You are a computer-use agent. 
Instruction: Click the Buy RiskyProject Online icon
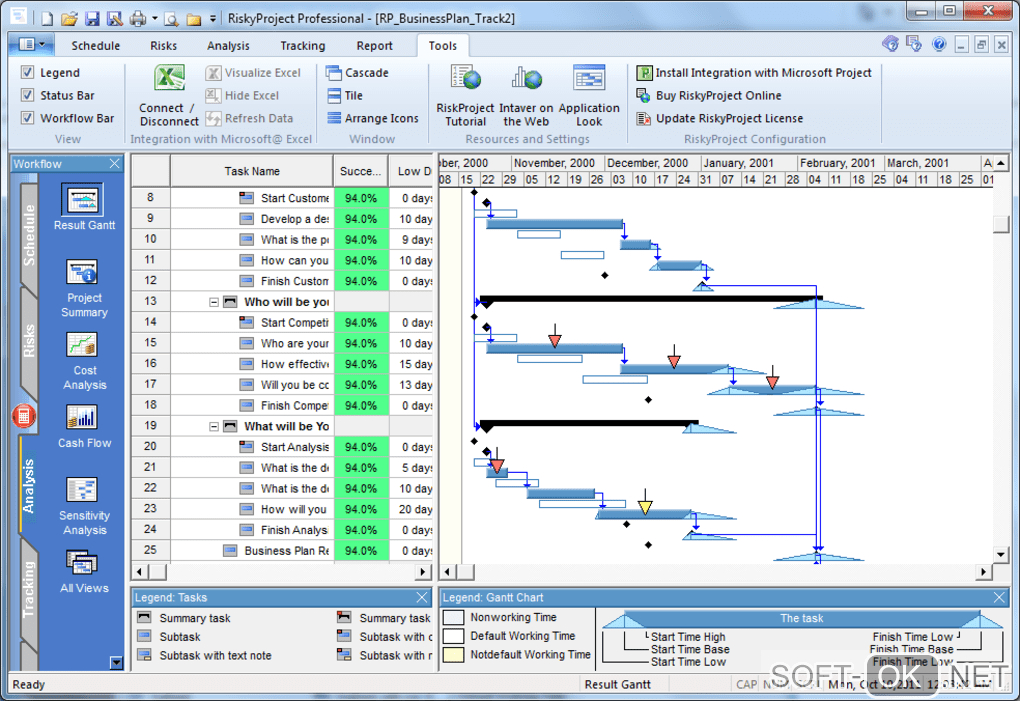coord(644,96)
